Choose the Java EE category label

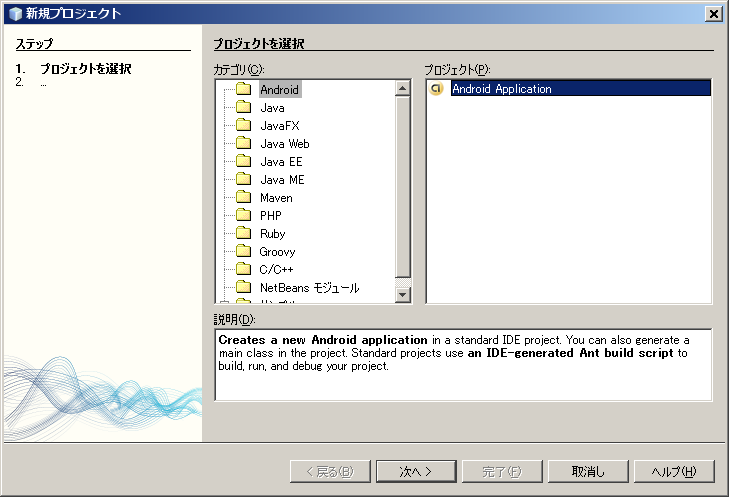[x=281, y=162]
